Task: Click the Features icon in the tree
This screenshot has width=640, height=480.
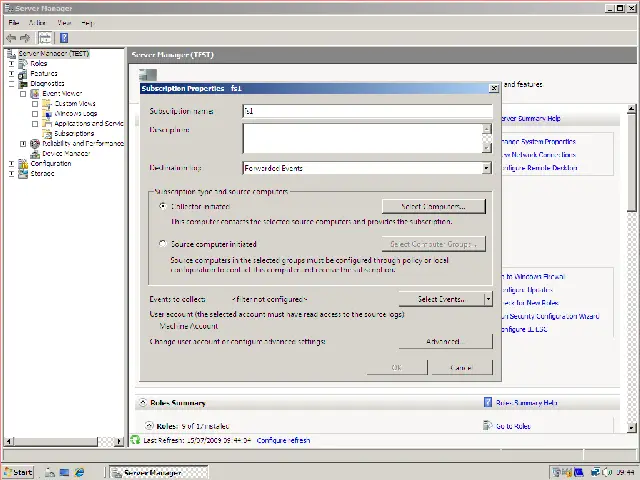Action: tap(23, 74)
